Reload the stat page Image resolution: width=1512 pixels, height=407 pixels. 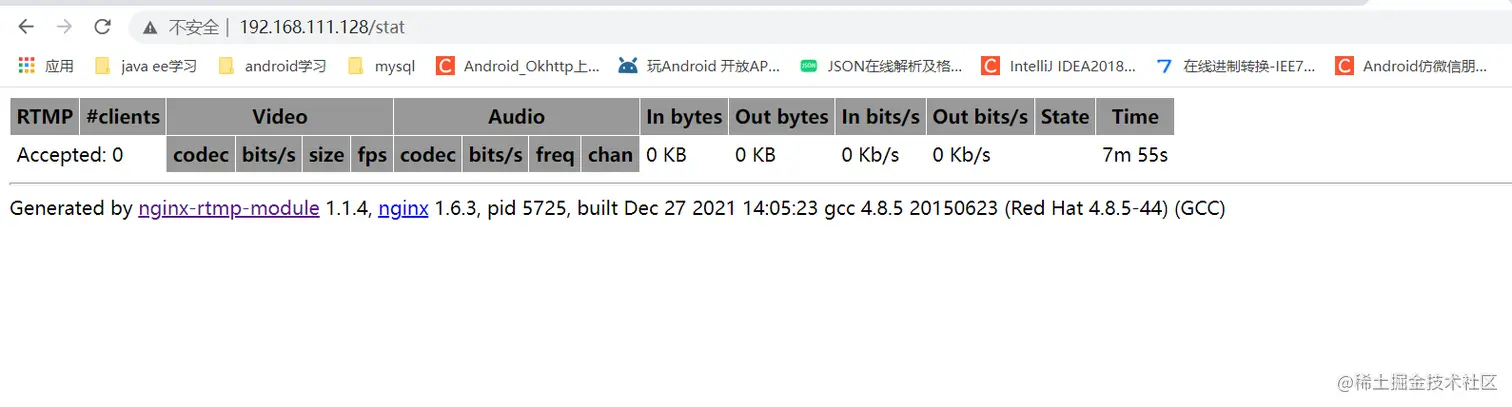coord(102,27)
